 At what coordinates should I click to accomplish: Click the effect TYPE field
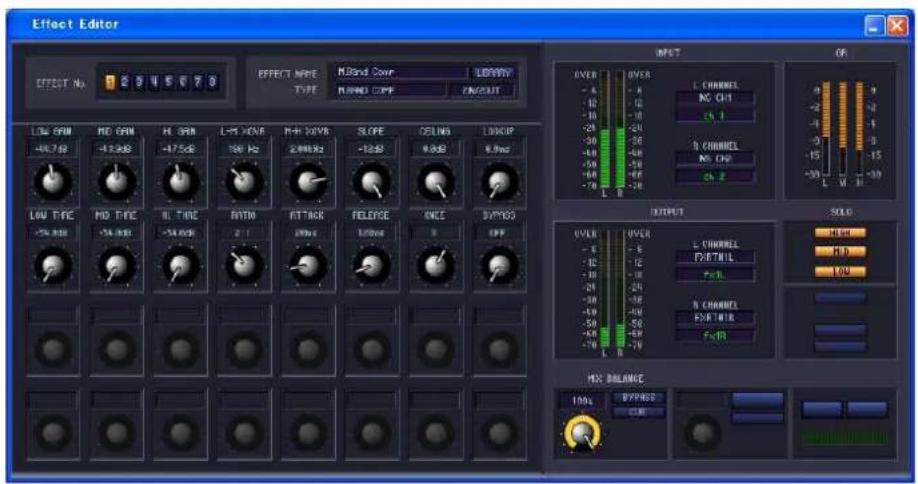click(x=389, y=91)
